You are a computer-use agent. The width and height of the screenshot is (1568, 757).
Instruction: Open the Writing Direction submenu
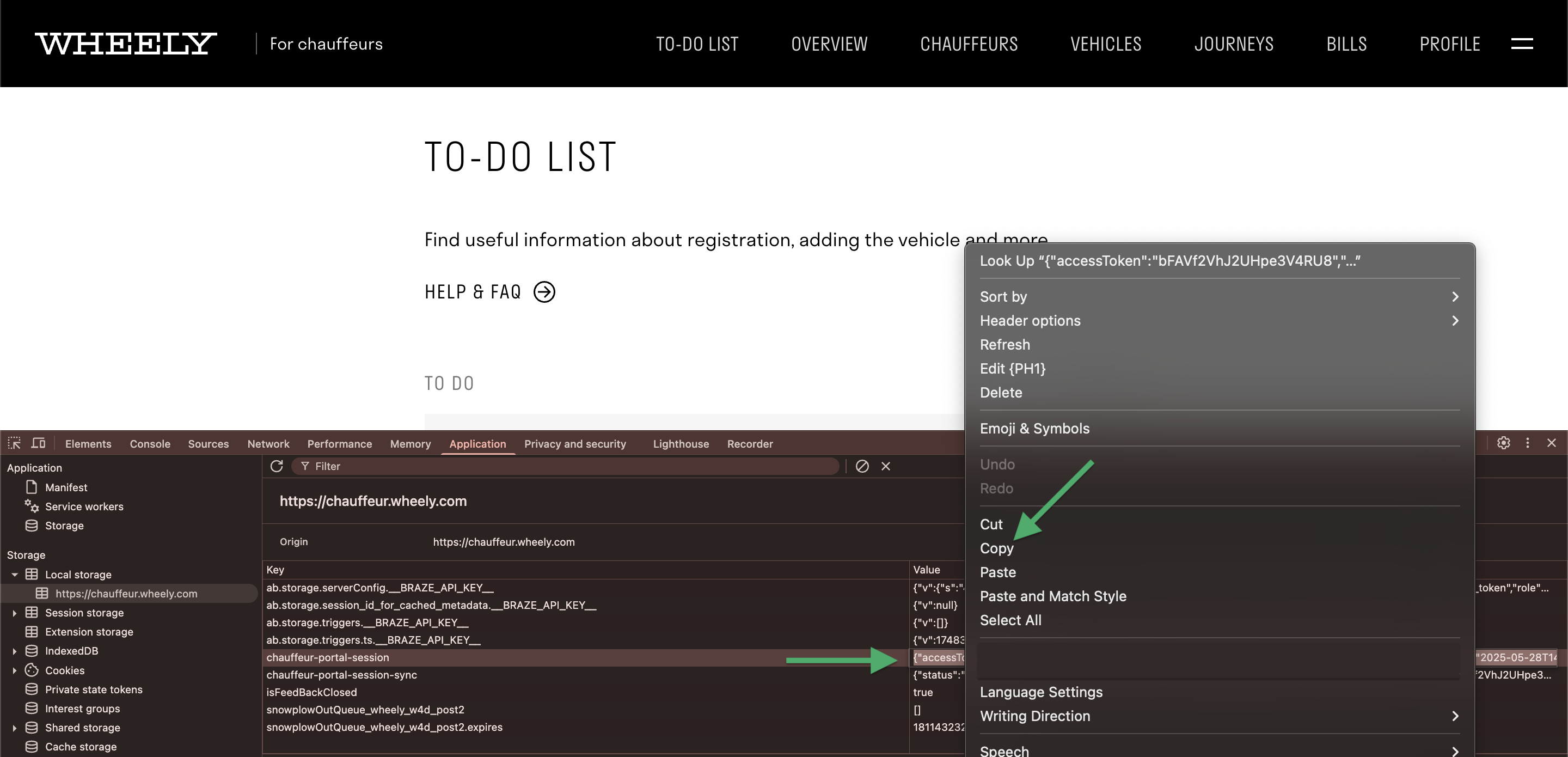pyautogui.click(x=1220, y=716)
